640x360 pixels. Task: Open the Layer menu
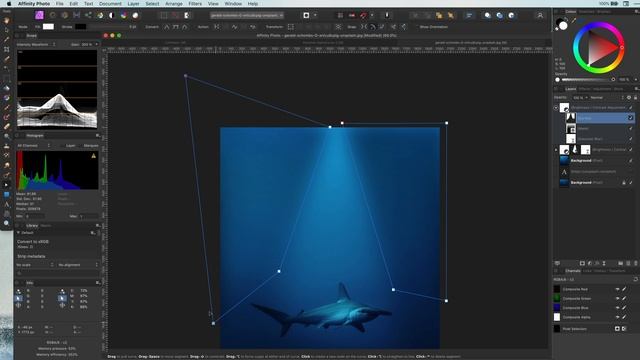133,4
